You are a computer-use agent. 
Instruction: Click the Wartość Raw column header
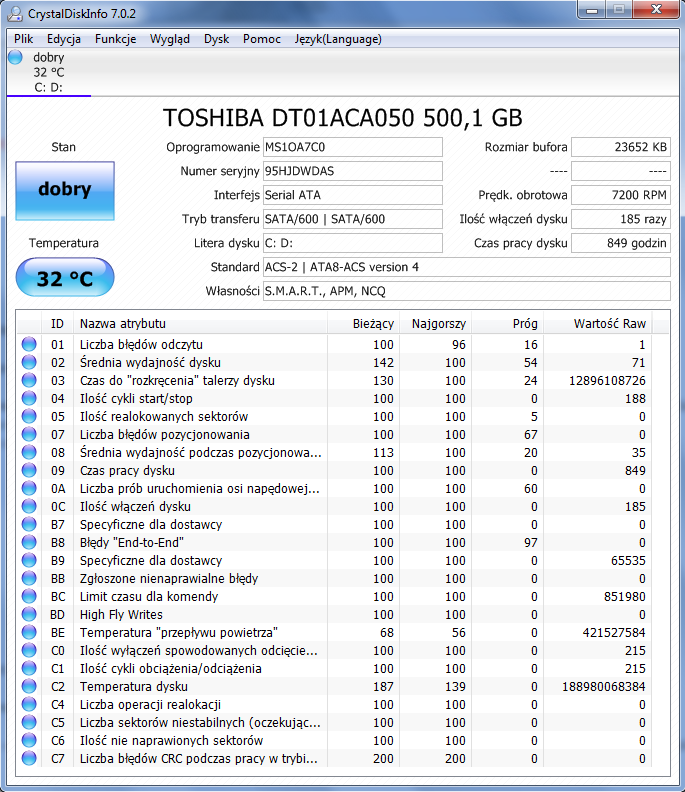(598, 324)
